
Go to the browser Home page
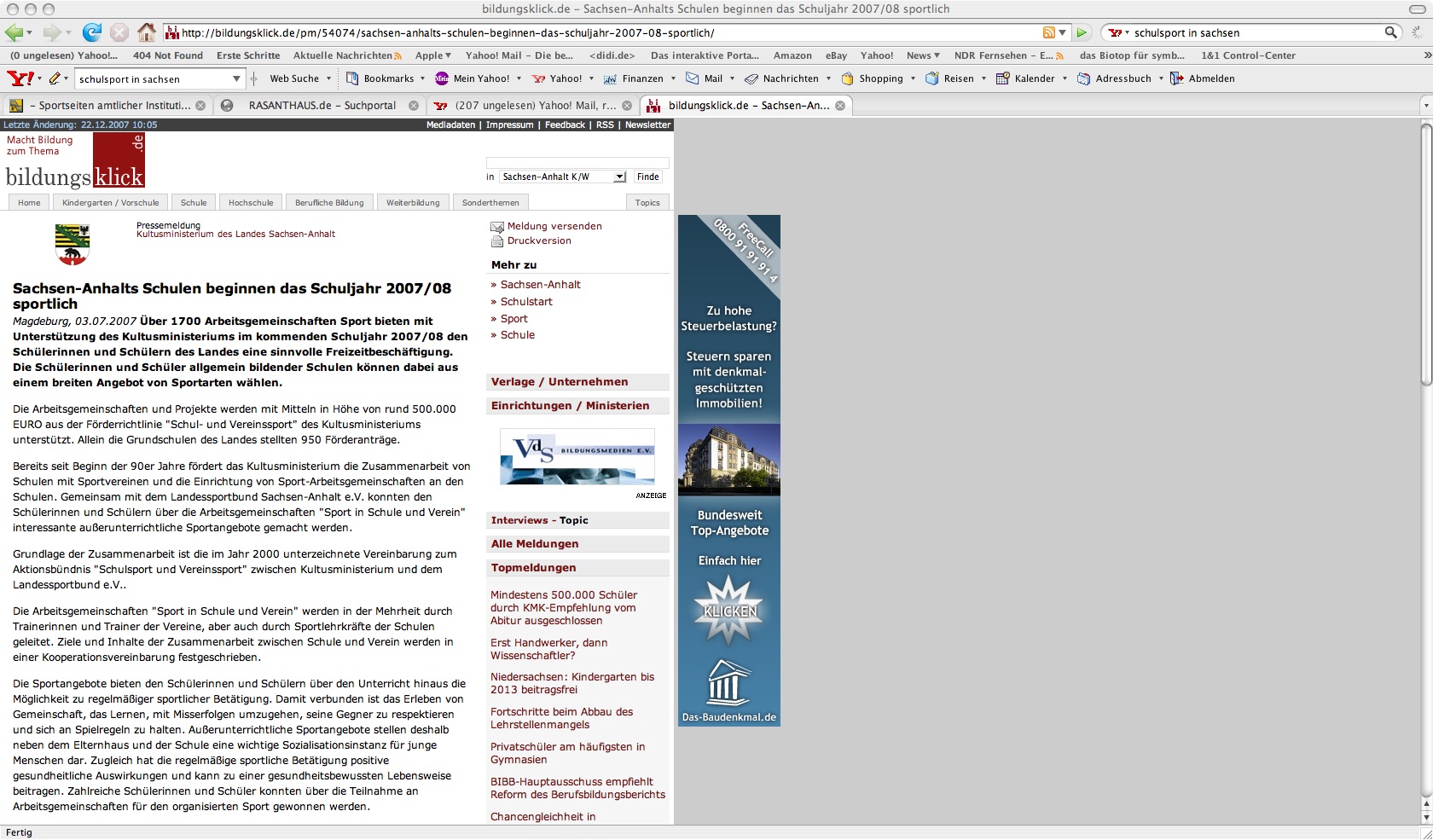point(147,32)
